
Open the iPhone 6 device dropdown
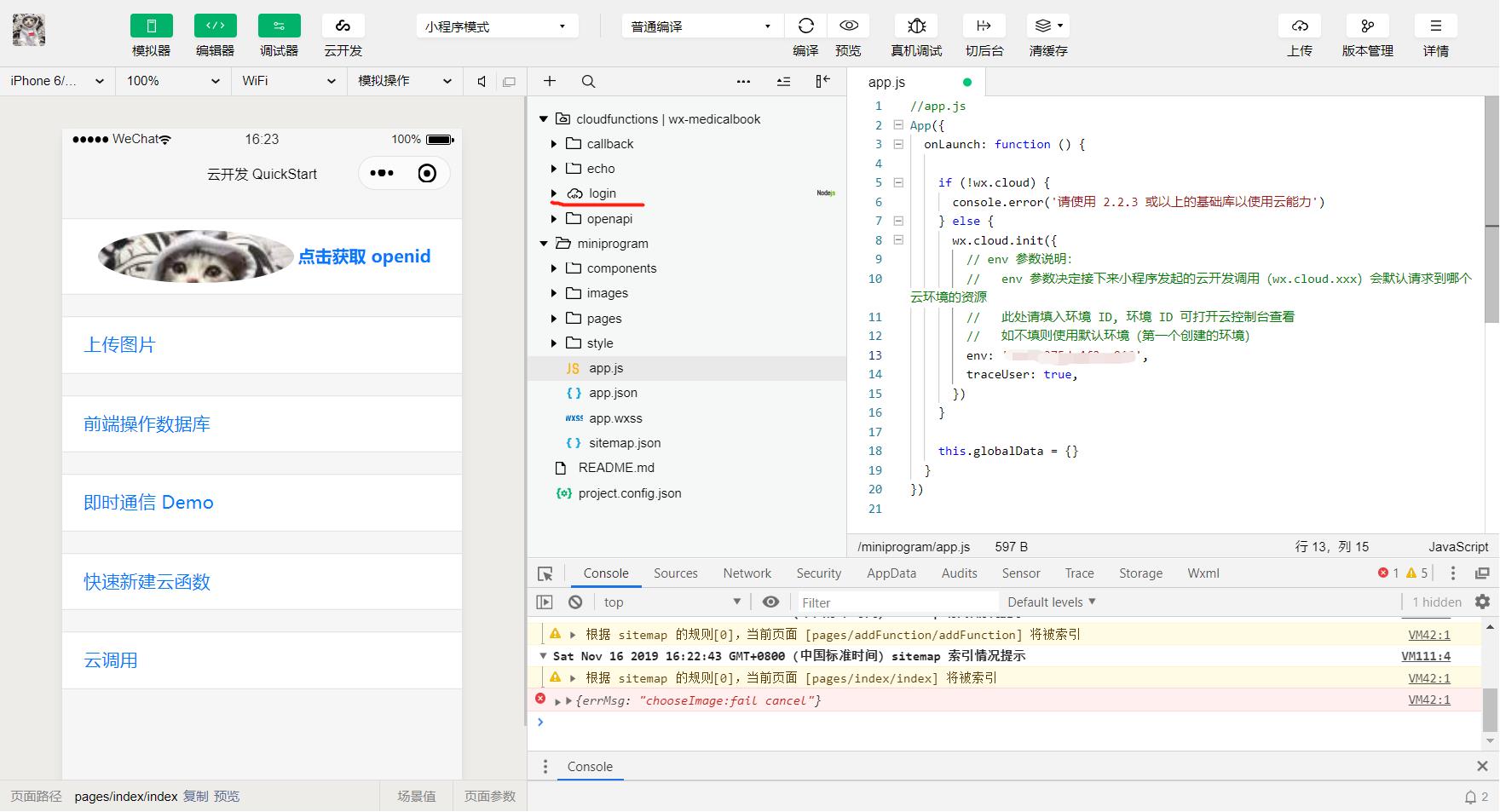(x=57, y=81)
